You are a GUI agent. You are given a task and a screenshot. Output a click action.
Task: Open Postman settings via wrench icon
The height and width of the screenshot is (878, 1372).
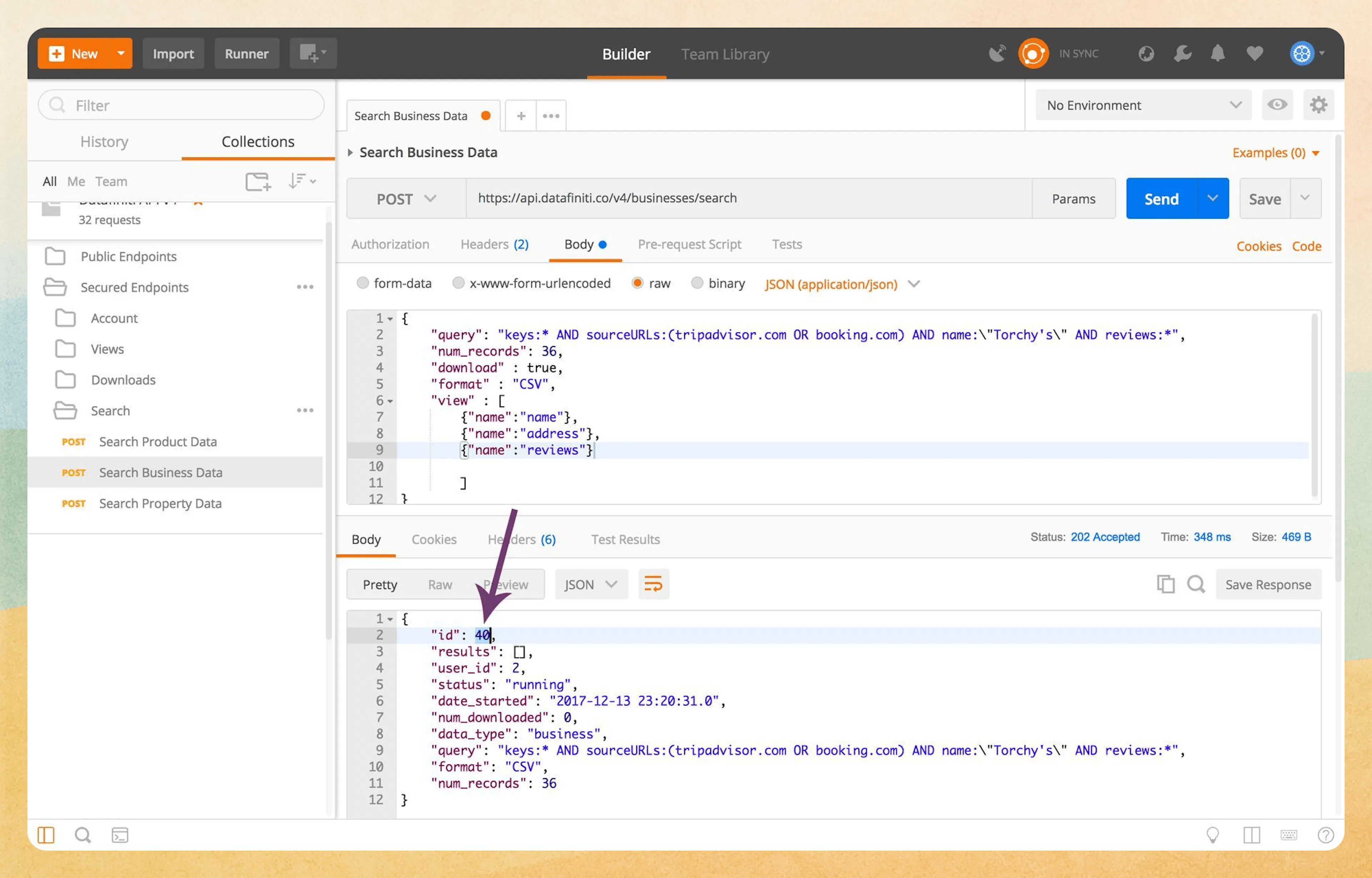click(1182, 53)
